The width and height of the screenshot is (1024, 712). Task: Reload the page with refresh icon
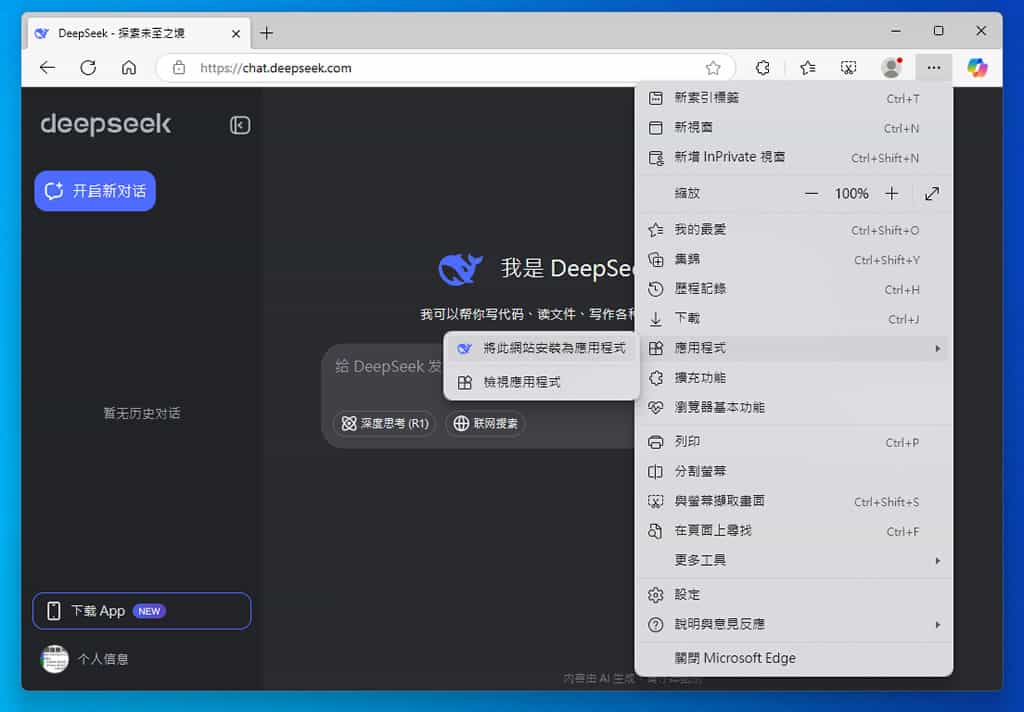click(x=88, y=67)
